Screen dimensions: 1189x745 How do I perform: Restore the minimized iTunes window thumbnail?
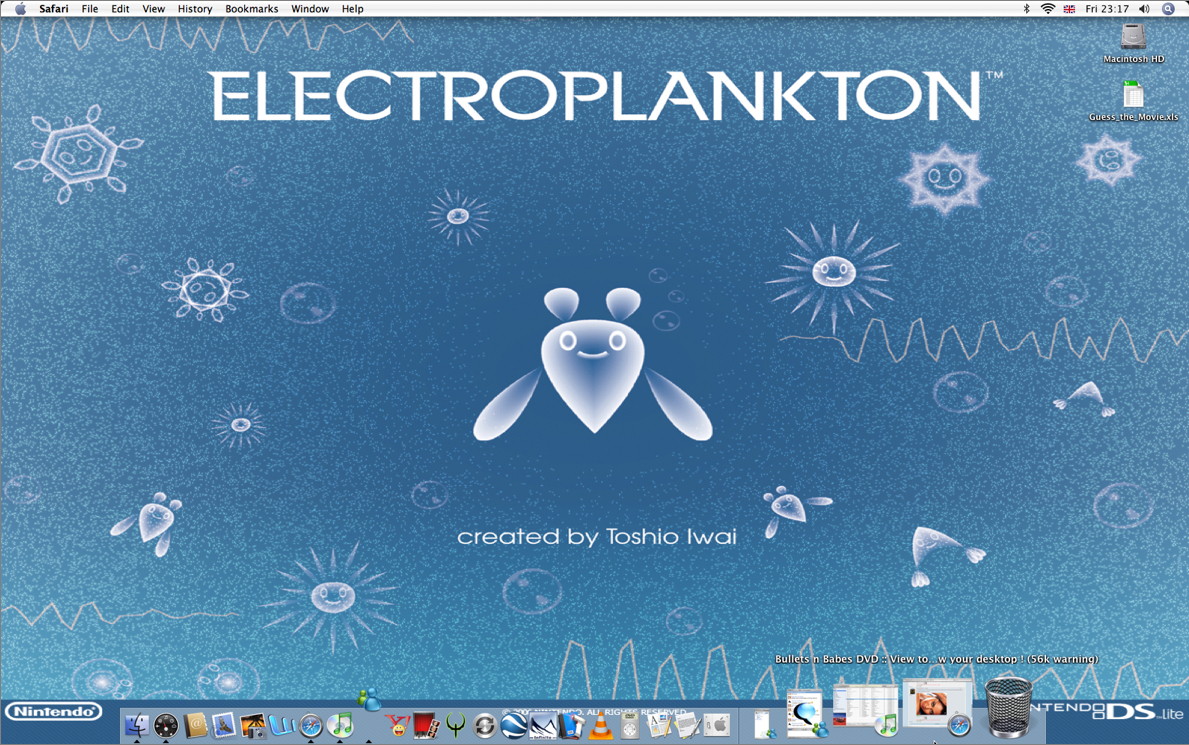click(865, 709)
